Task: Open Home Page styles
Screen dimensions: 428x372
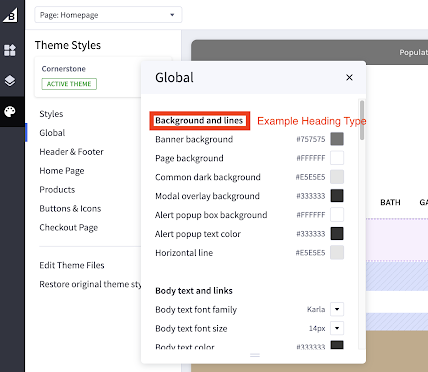Action: point(62,171)
